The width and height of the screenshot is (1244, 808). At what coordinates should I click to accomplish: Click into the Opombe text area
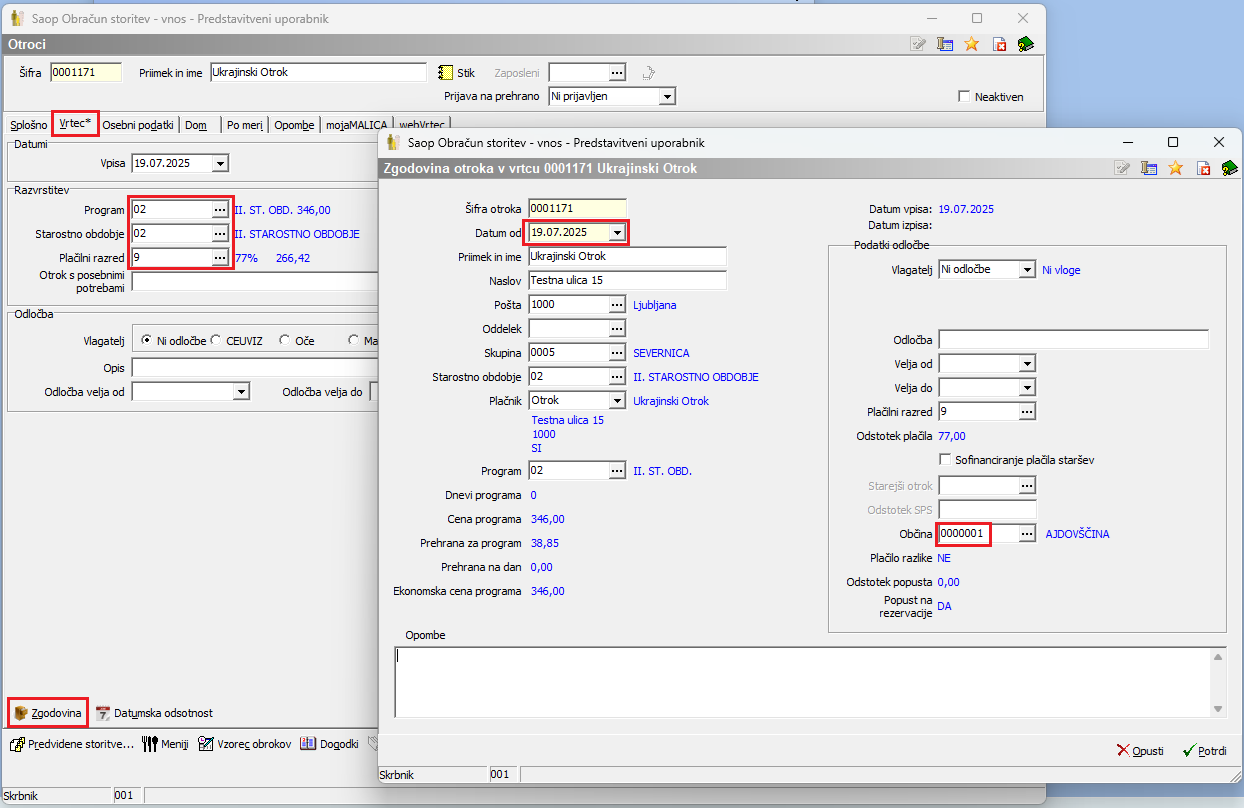(x=800, y=682)
